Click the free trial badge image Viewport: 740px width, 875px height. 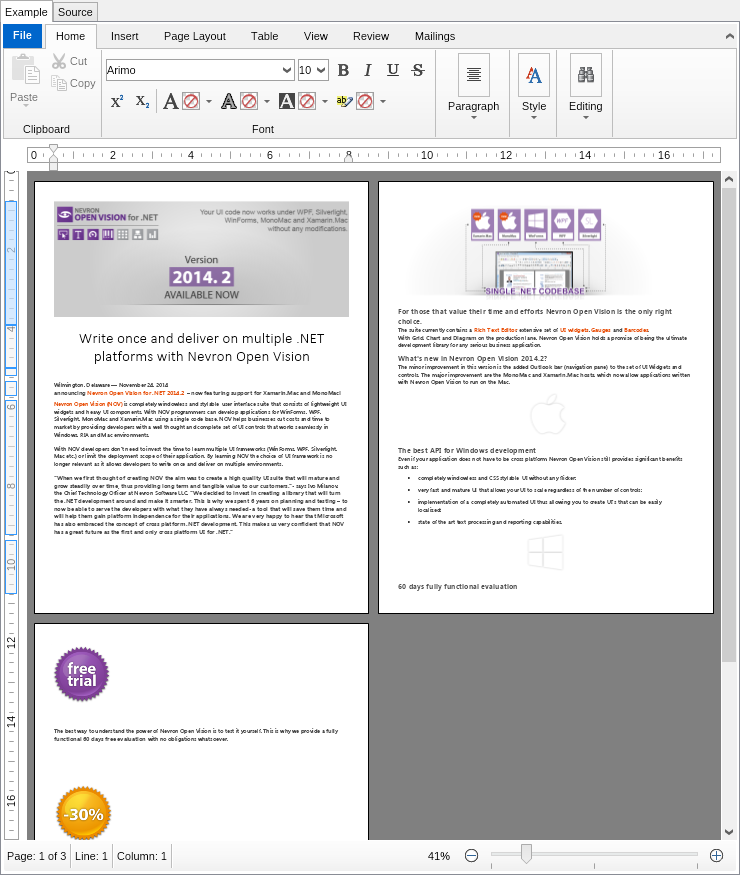point(81,675)
